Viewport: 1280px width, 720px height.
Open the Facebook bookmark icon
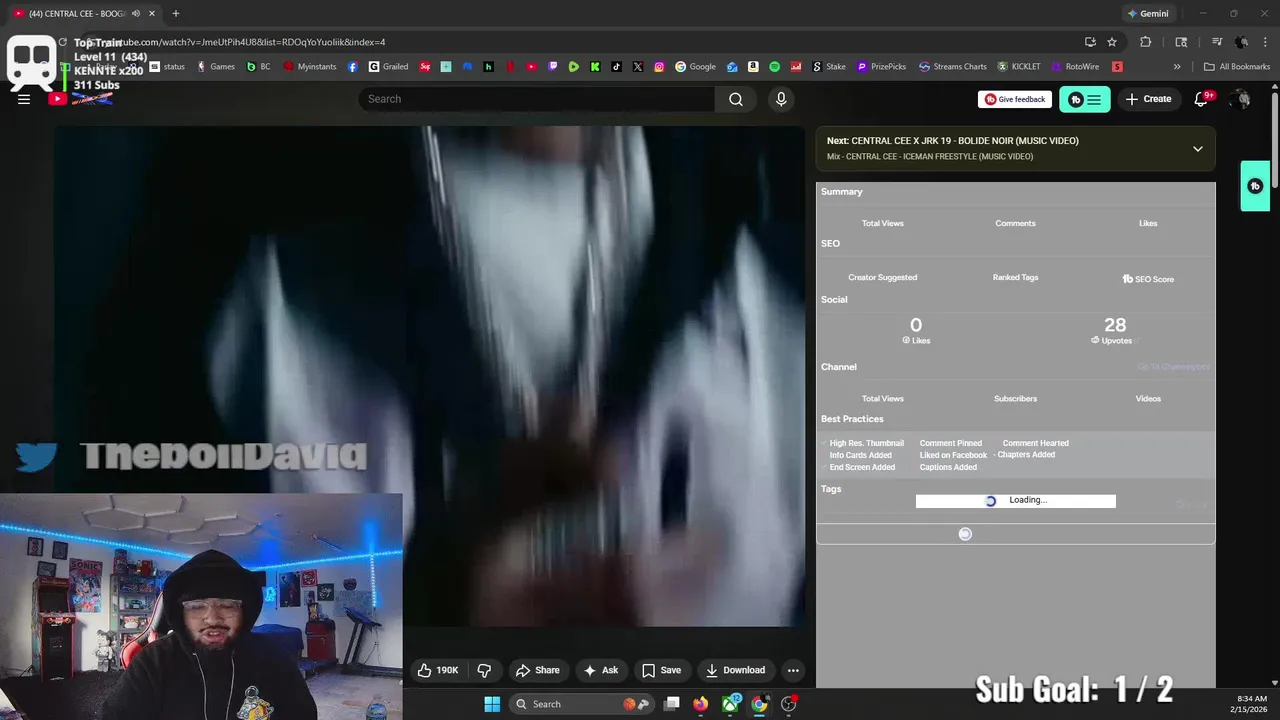[x=353, y=67]
